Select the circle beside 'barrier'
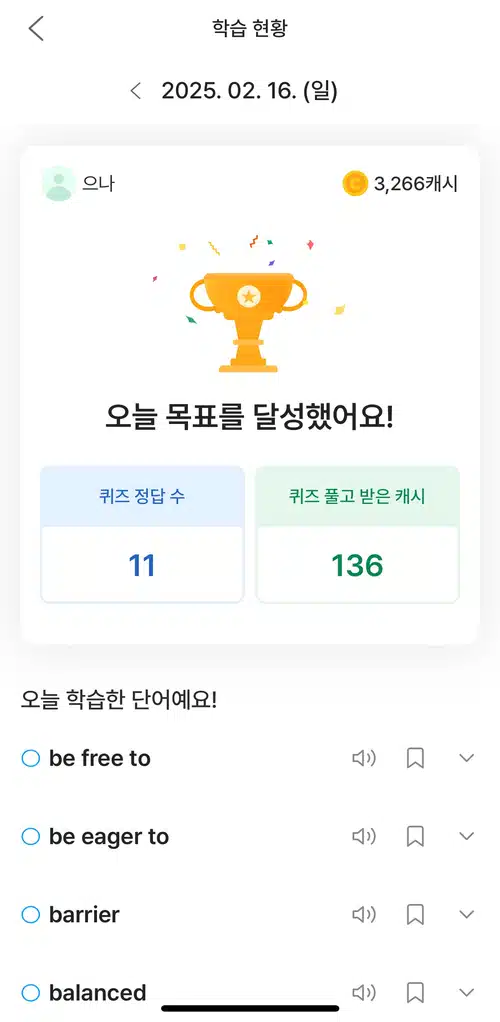The width and height of the screenshot is (500, 1022). pyautogui.click(x=31, y=914)
